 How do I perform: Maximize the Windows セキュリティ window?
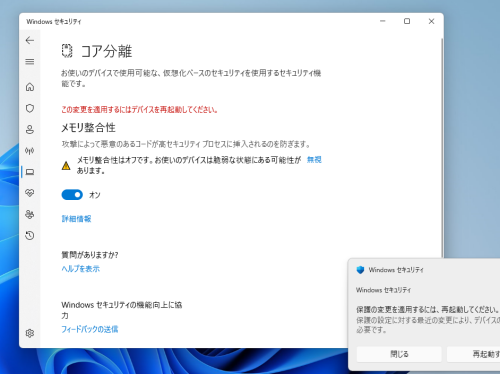click(x=407, y=21)
